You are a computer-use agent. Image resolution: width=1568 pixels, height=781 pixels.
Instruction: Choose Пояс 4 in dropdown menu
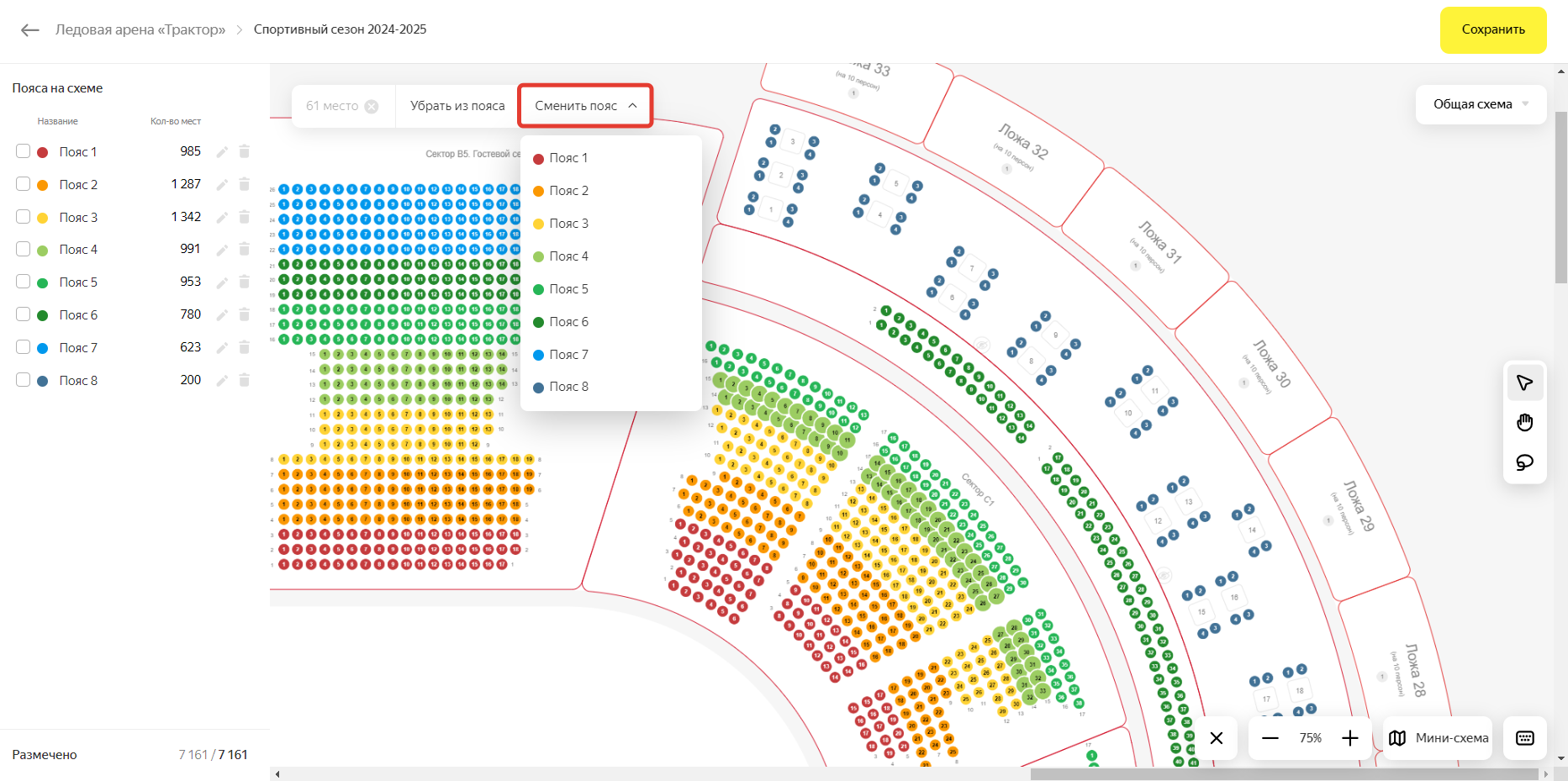click(568, 256)
